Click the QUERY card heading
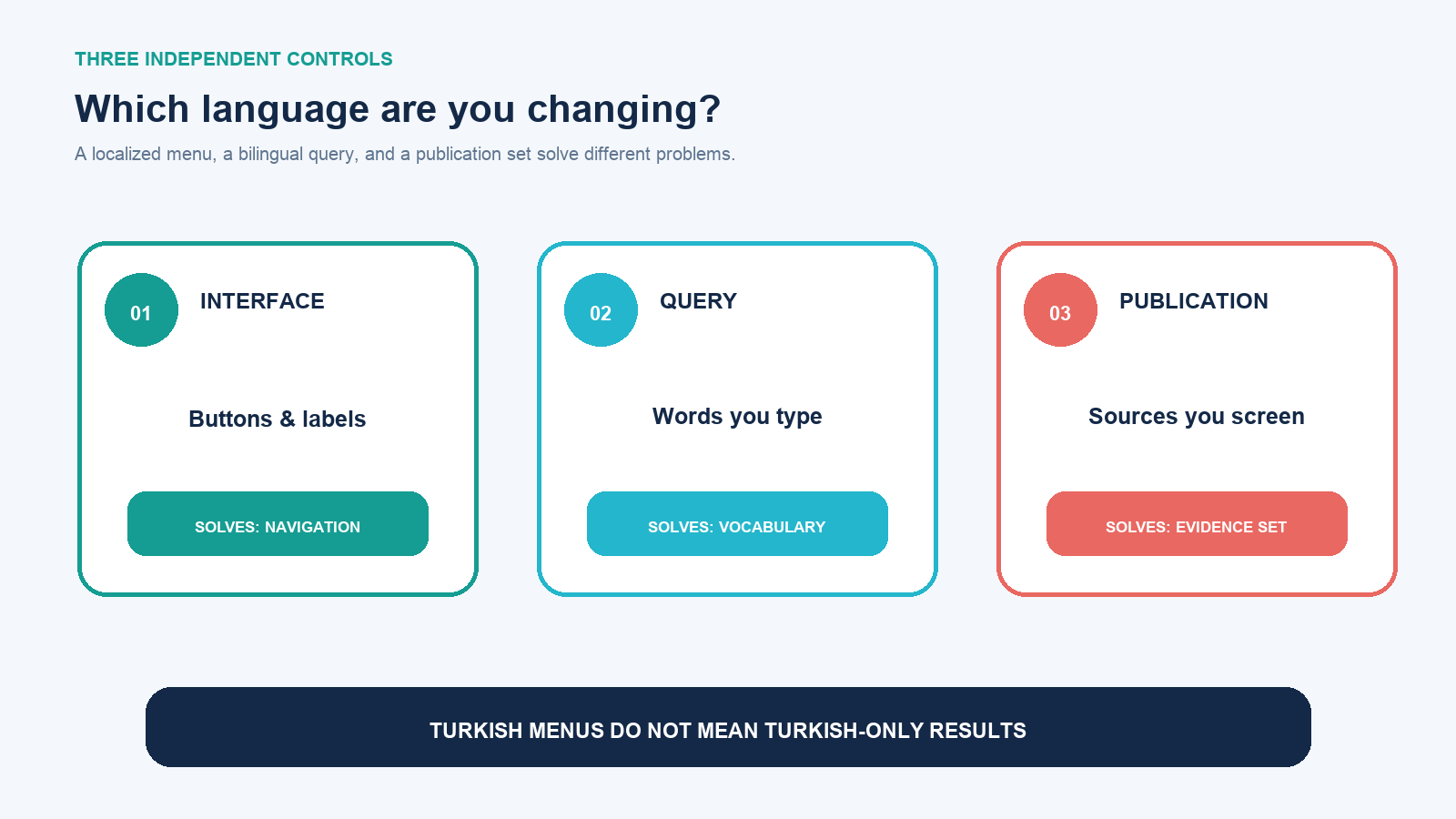 [x=698, y=301]
